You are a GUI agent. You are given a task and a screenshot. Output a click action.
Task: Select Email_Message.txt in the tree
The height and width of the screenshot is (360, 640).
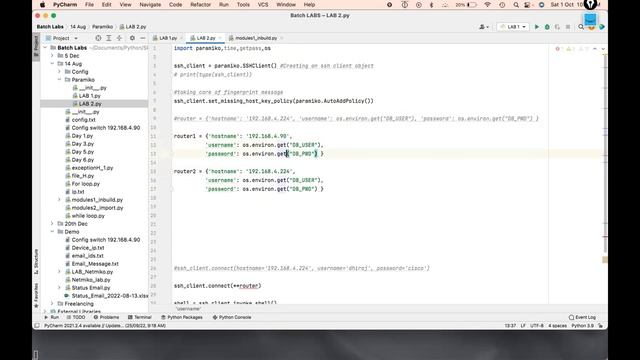pos(95,264)
